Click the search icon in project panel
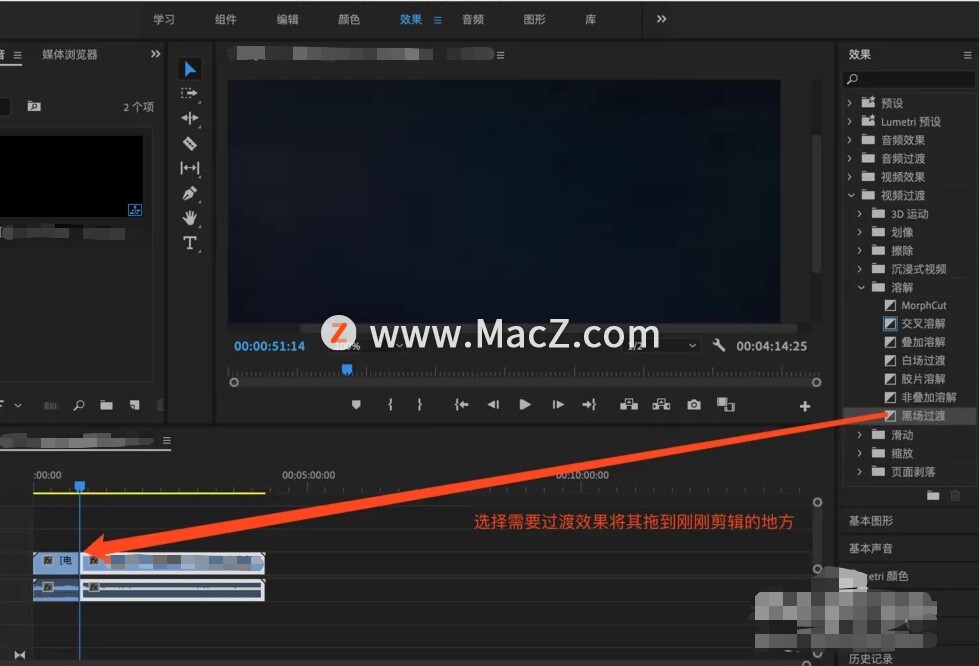This screenshot has width=979, height=666. [79, 406]
